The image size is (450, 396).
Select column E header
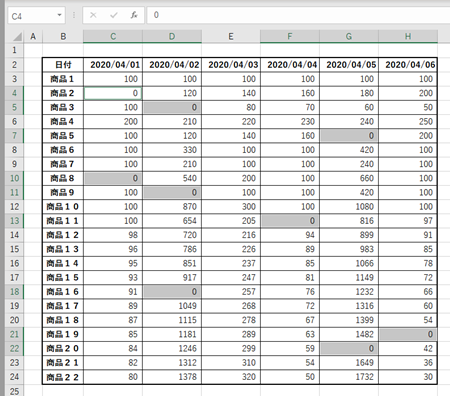pyautogui.click(x=231, y=36)
